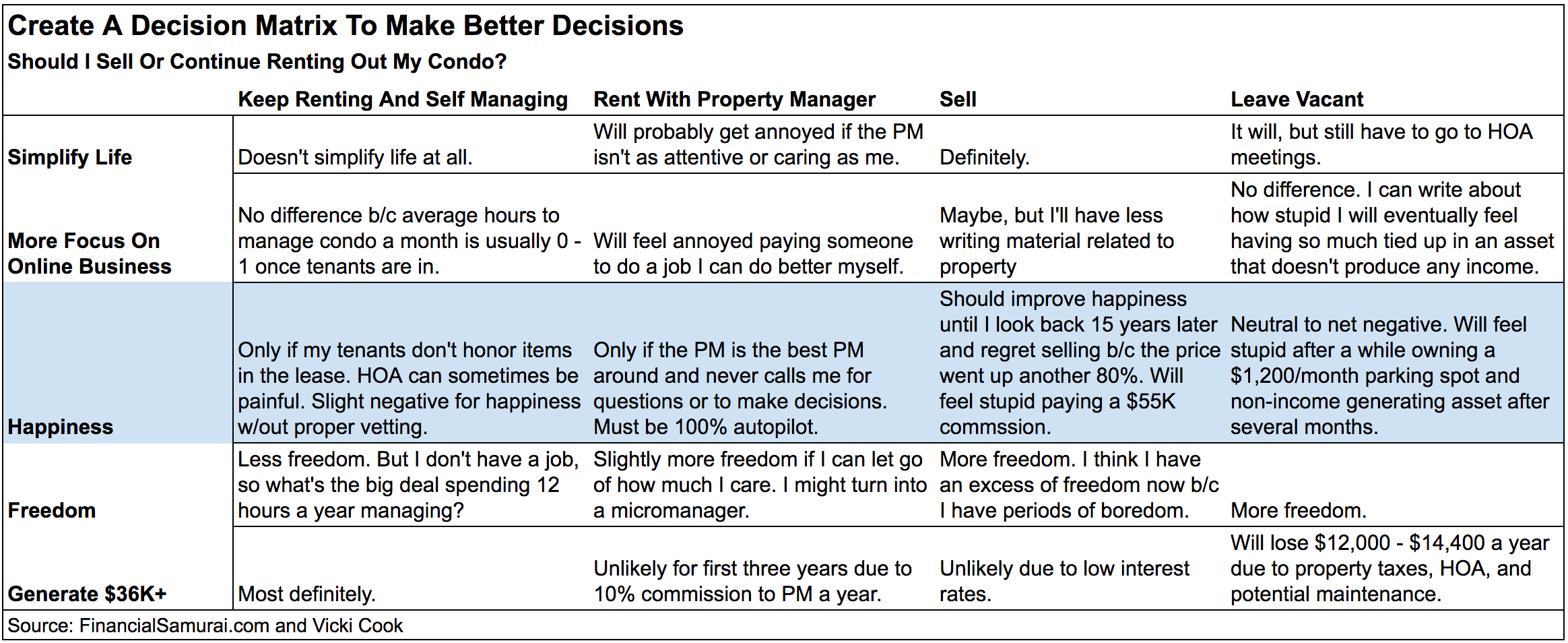The height and width of the screenshot is (643, 1568).
Task: Click the highlighted 'Happiness' row label
Action: pyautogui.click(x=60, y=427)
